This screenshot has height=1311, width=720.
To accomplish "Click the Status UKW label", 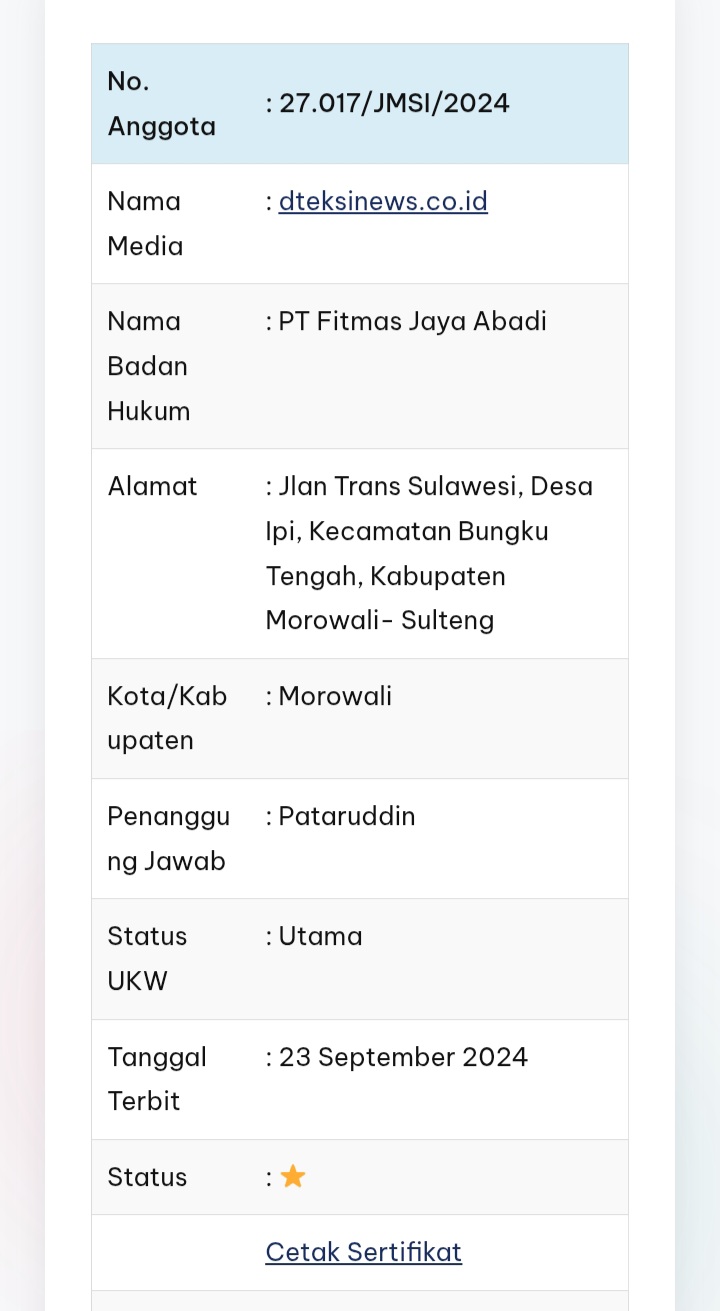I will click(x=147, y=958).
